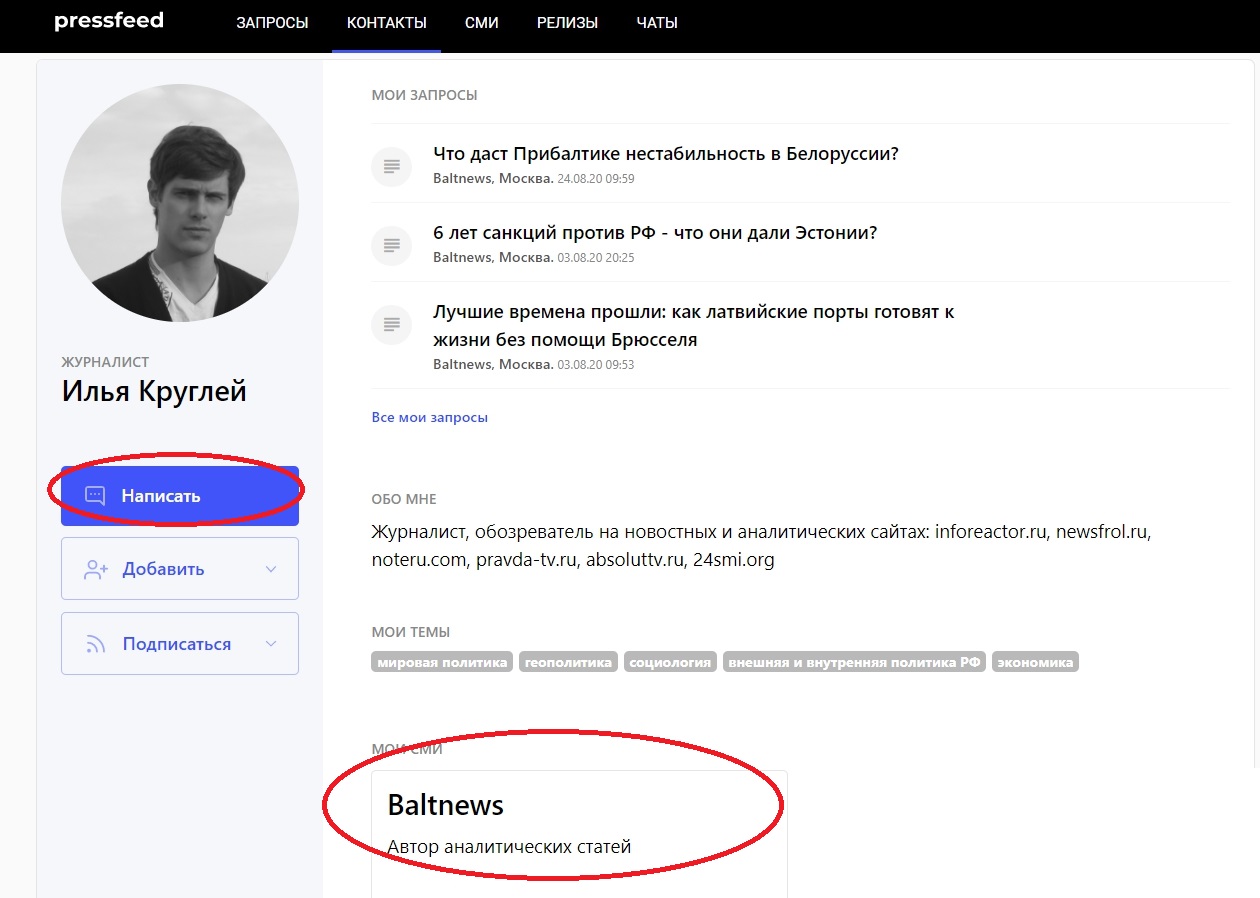Click document icon beside Latvian ports request

tap(391, 325)
